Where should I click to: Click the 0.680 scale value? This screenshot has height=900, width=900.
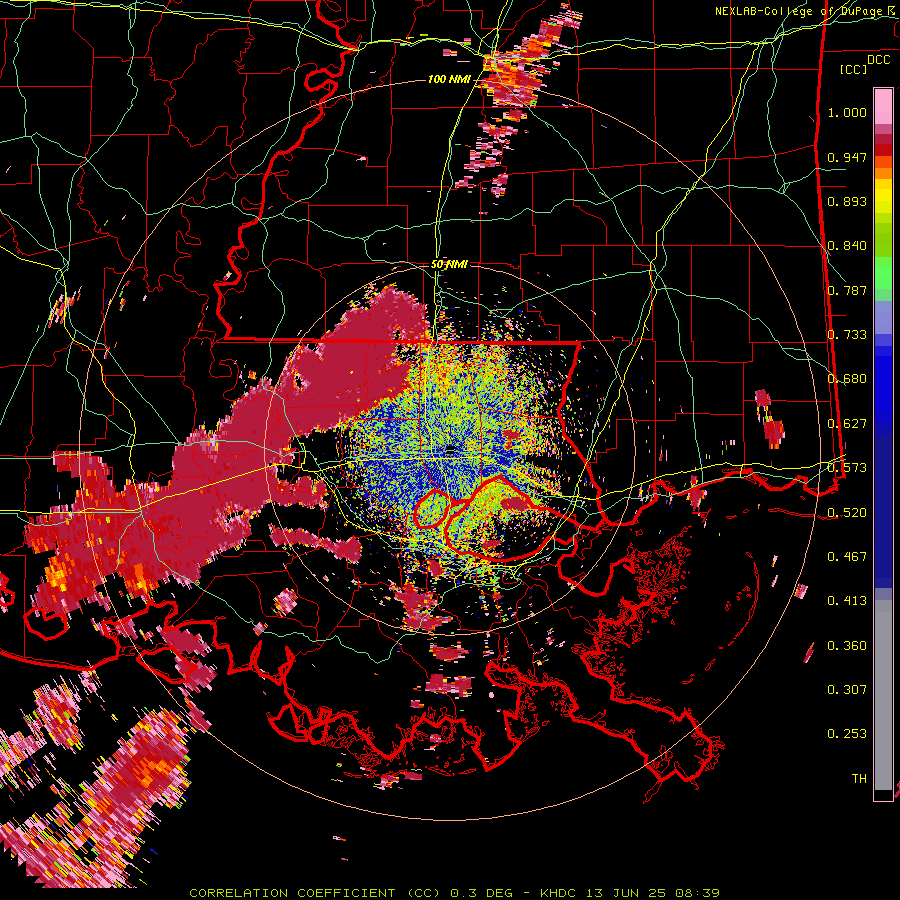coord(847,379)
